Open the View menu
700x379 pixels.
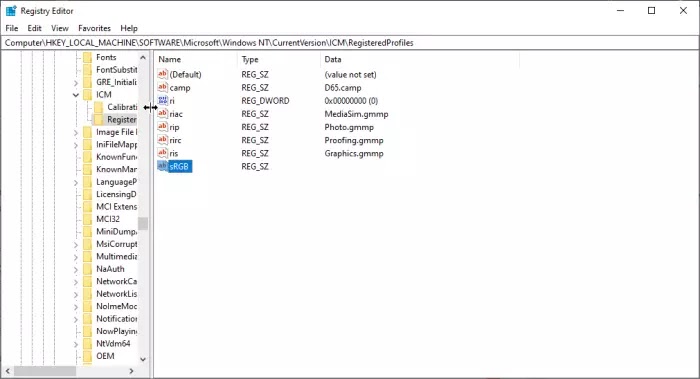[x=60, y=28]
